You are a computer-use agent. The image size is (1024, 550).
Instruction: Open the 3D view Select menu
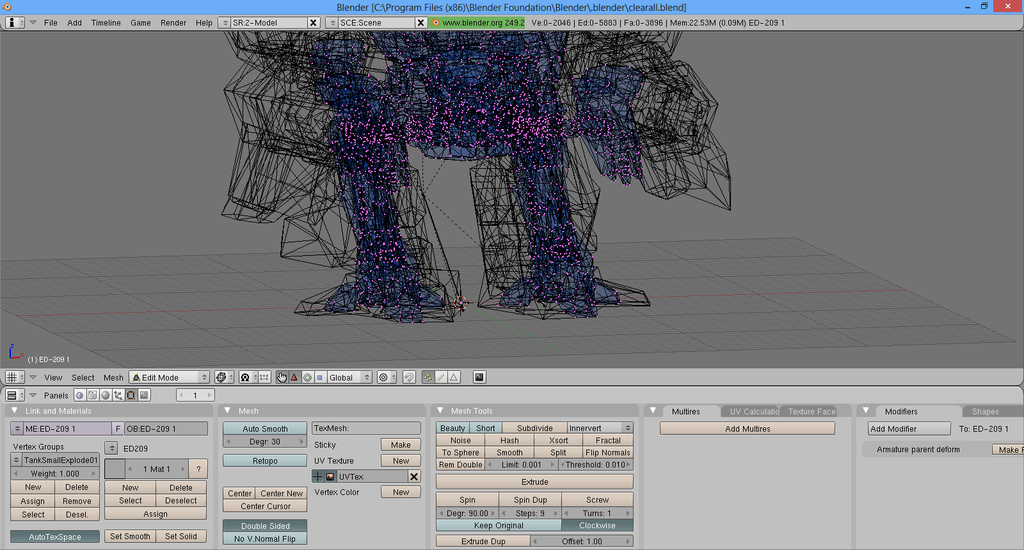[83, 378]
